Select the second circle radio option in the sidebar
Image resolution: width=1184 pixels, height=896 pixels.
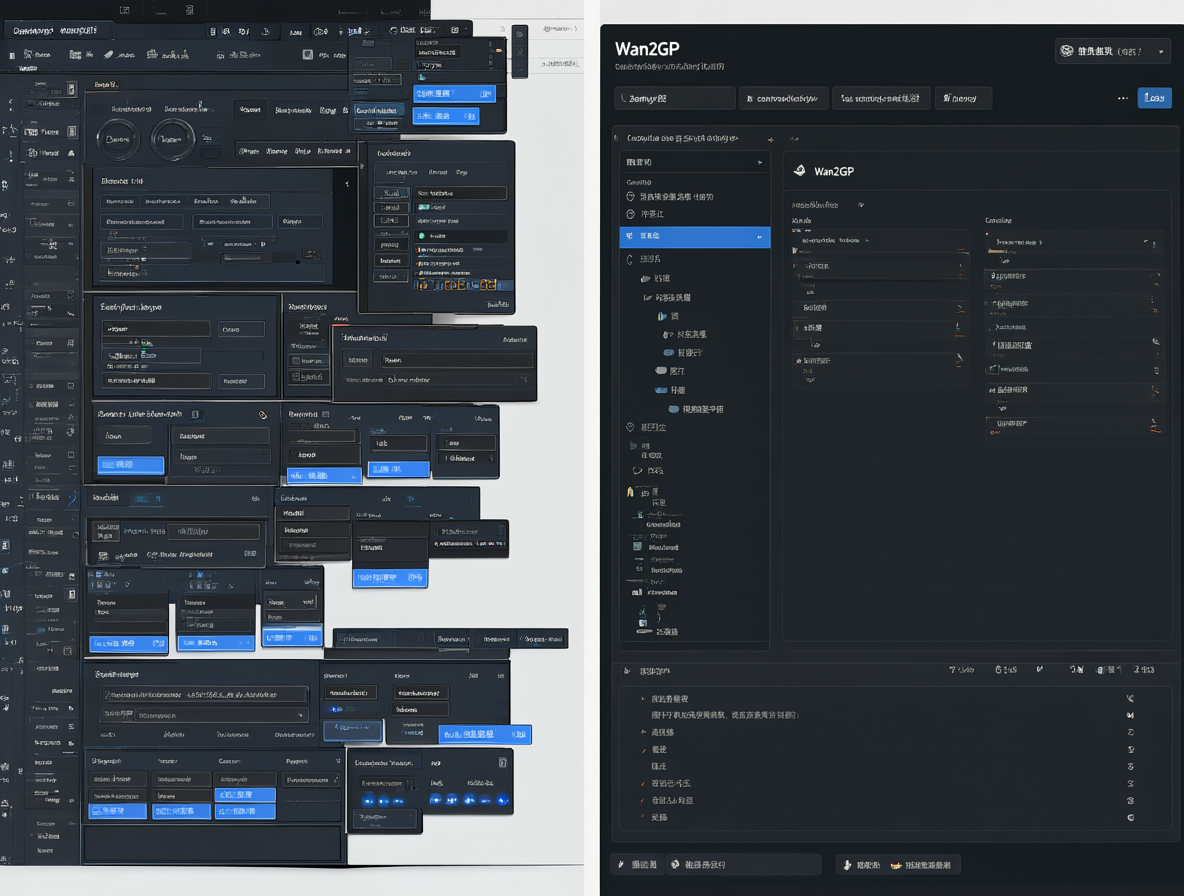pos(631,214)
